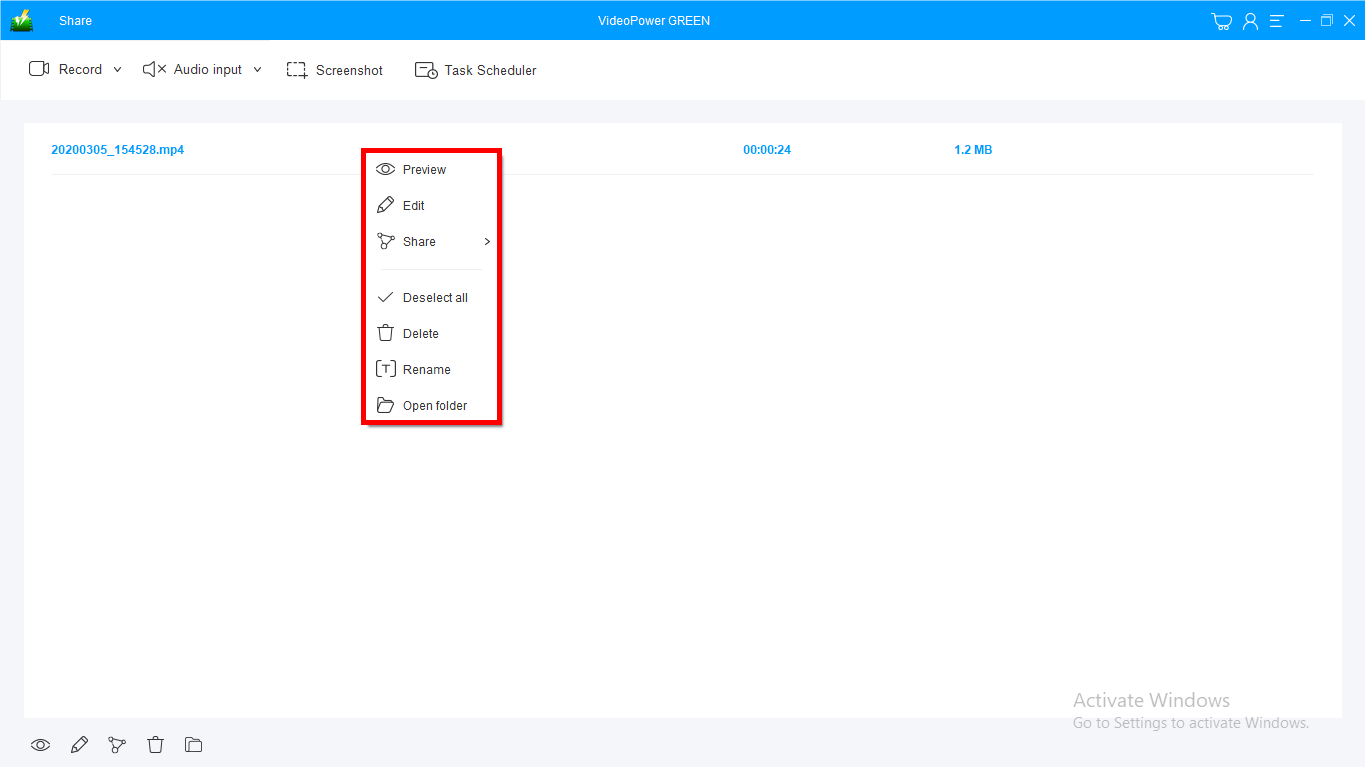1365x767 pixels.
Task: Select Preview from the context menu
Action: [423, 170]
